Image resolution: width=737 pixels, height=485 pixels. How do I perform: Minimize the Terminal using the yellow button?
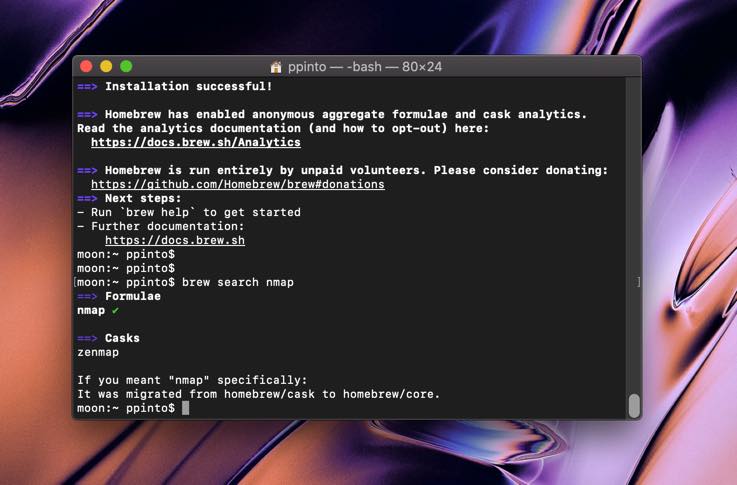[x=106, y=66]
